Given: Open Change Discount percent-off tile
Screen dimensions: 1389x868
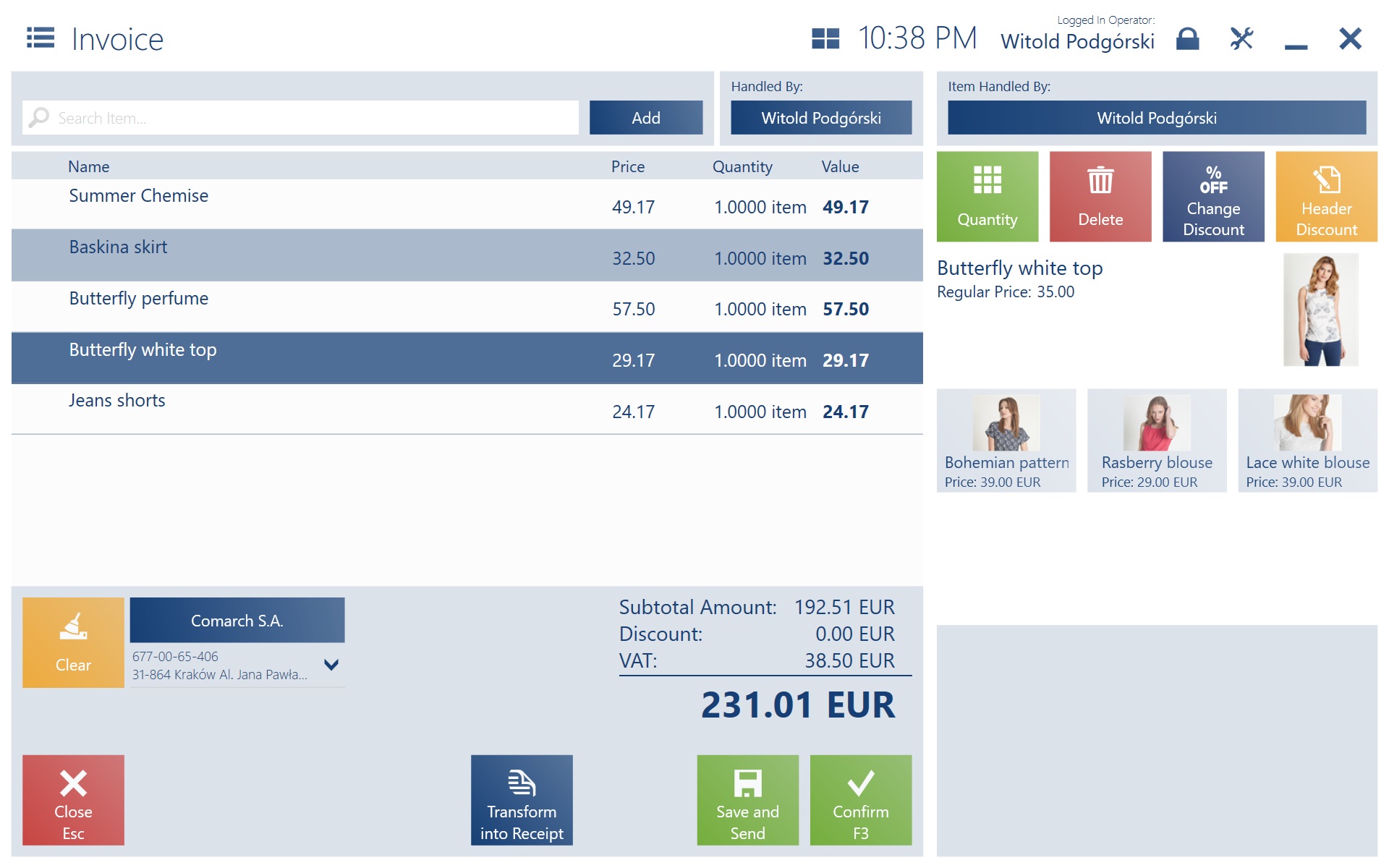Looking at the screenshot, I should coord(1212,197).
